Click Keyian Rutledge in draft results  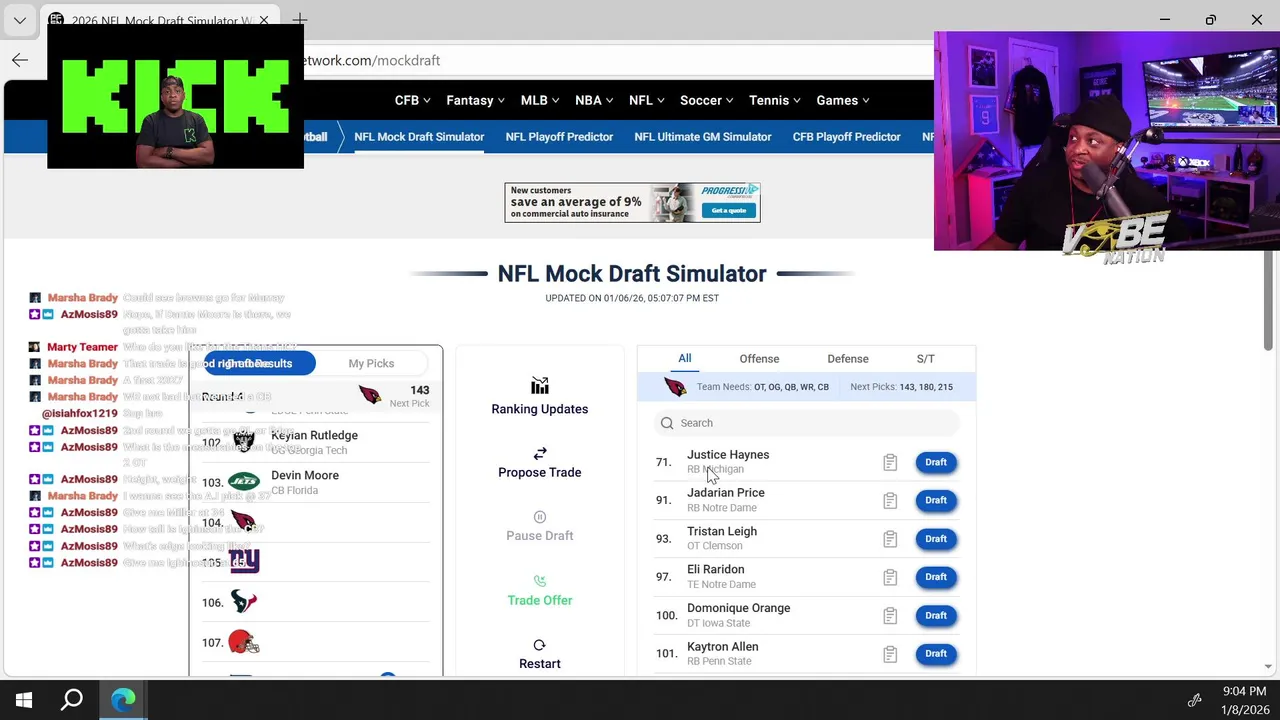[314, 435]
